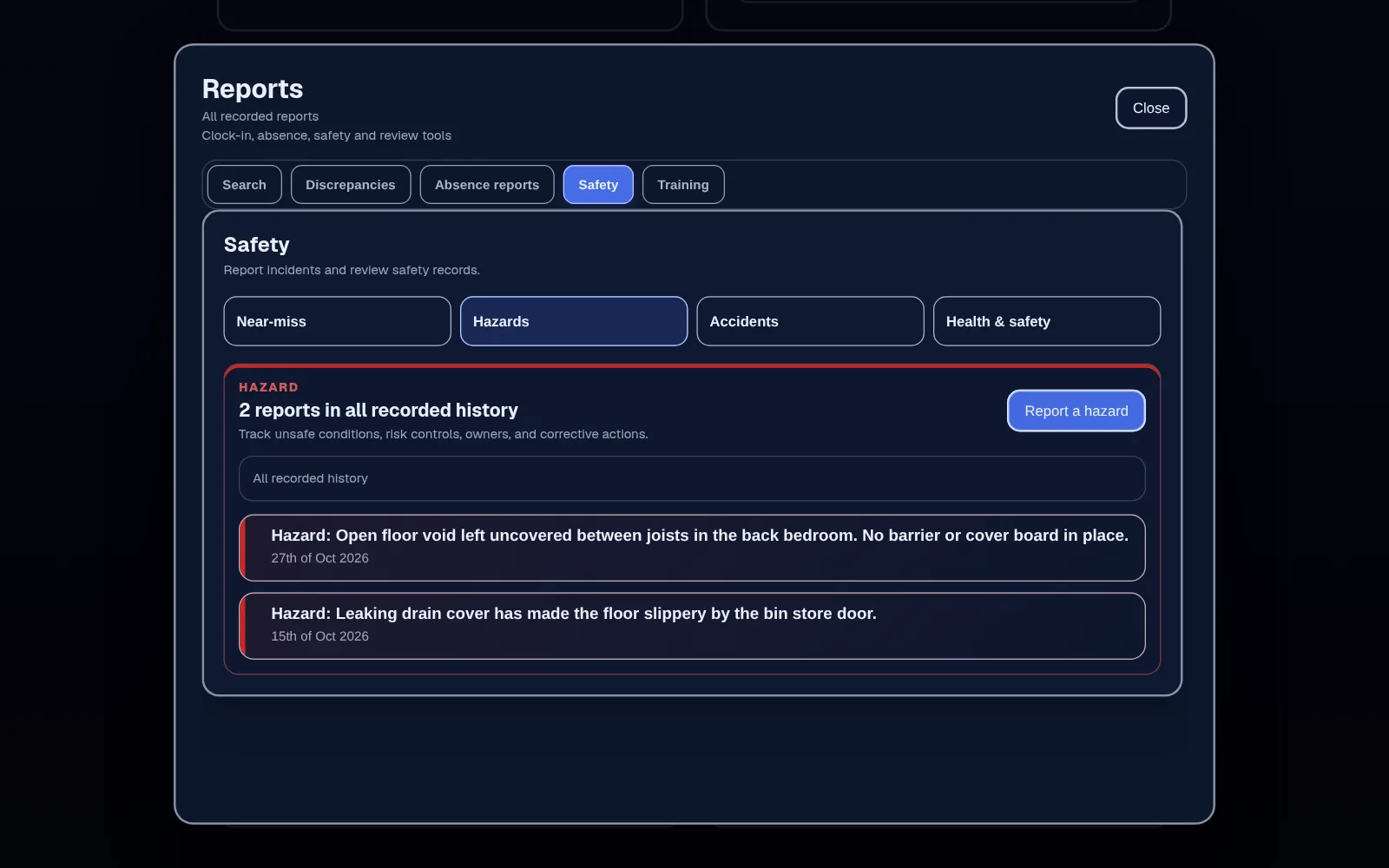This screenshot has width=1389, height=868.
Task: Open the Discrepancies tab
Action: pos(351,184)
